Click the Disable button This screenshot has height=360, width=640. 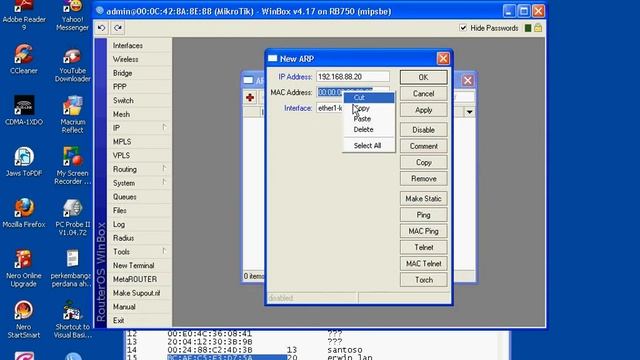423,130
